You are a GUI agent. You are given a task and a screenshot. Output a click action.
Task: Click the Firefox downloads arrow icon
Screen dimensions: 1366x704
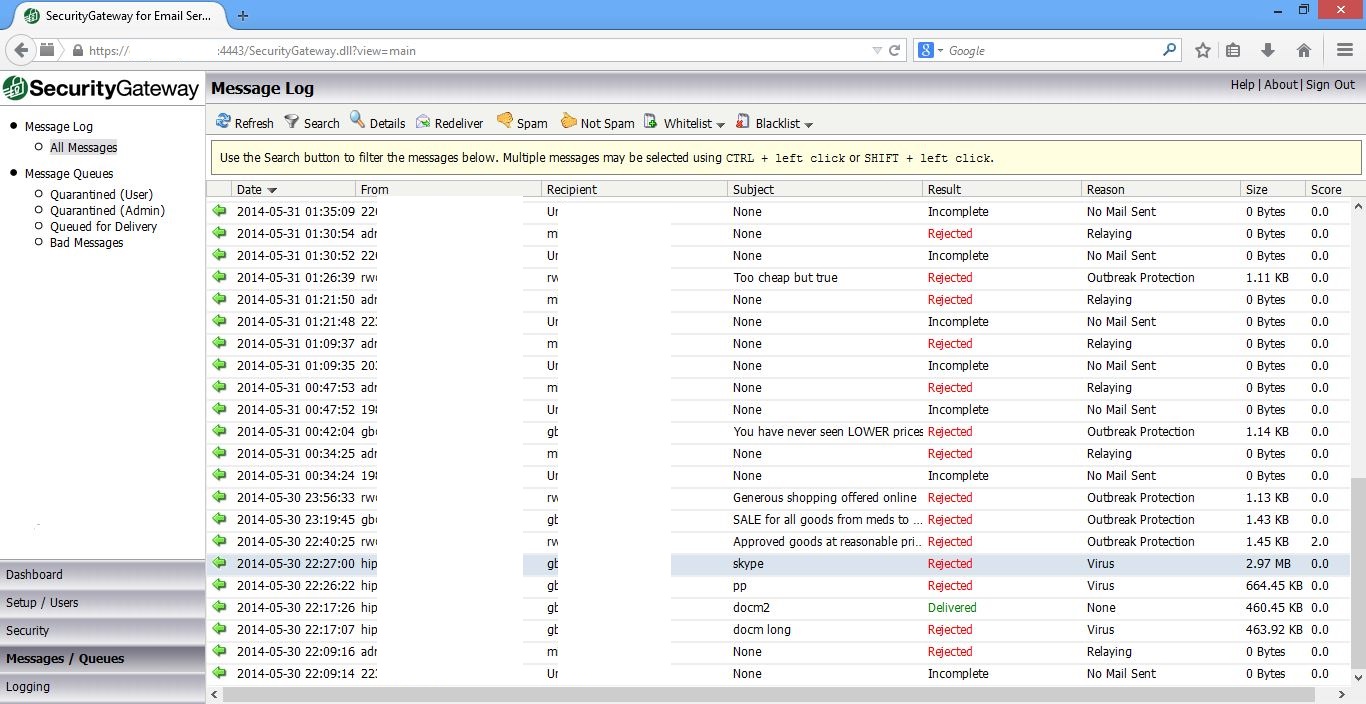[x=1268, y=50]
